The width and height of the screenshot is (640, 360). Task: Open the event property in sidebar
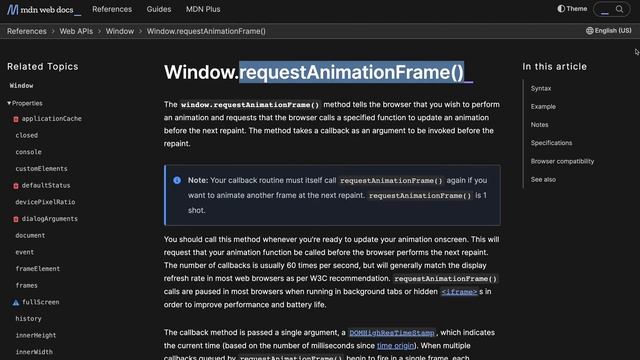[24, 252]
